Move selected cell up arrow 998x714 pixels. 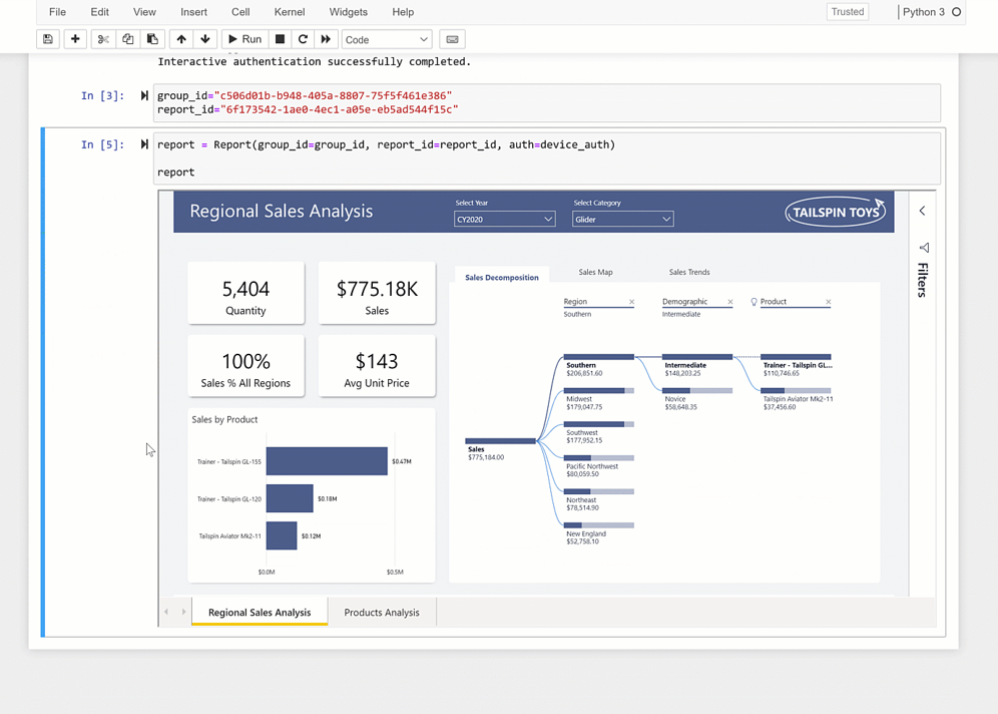(x=181, y=39)
